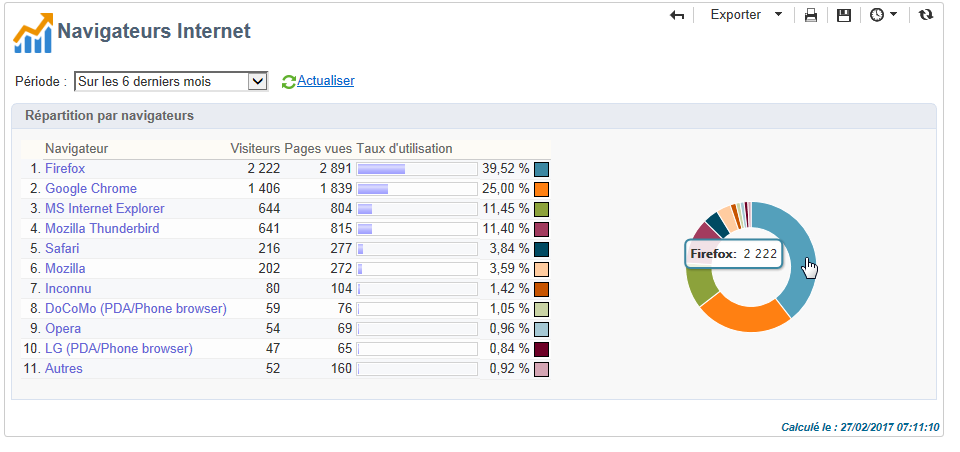Click the Mozilla row link
Viewport: 960px width, 452px height.
click(65, 269)
